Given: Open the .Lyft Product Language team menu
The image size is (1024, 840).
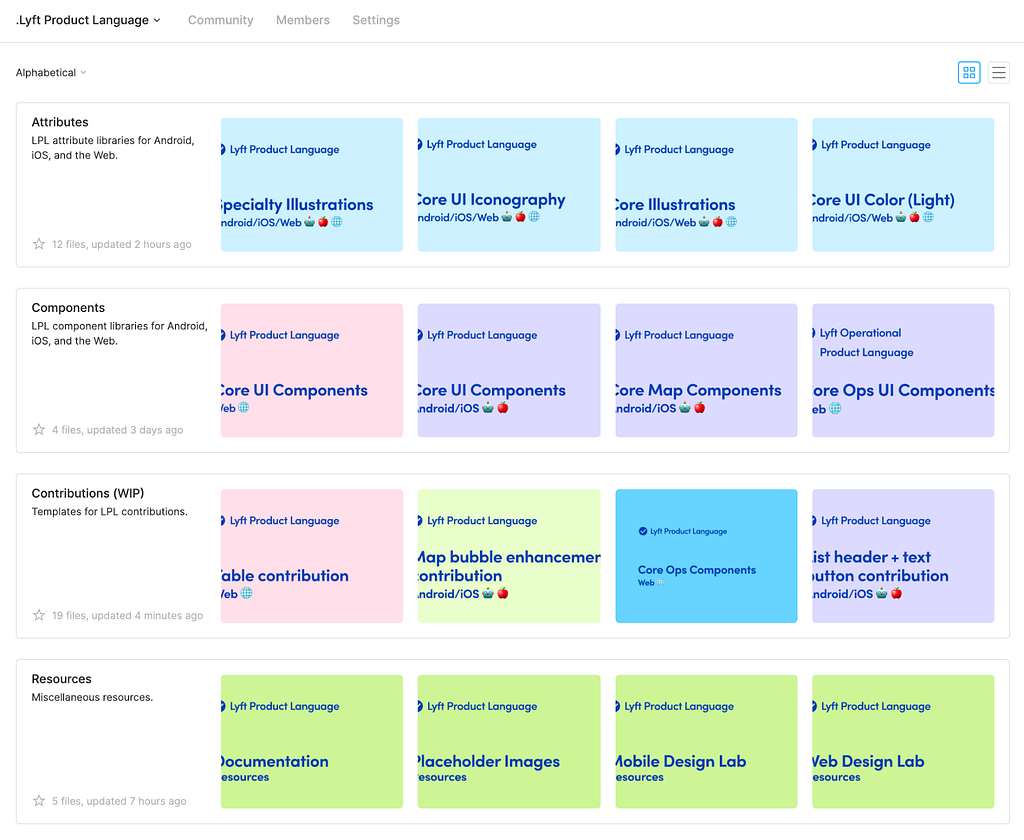Looking at the screenshot, I should click(x=88, y=20).
